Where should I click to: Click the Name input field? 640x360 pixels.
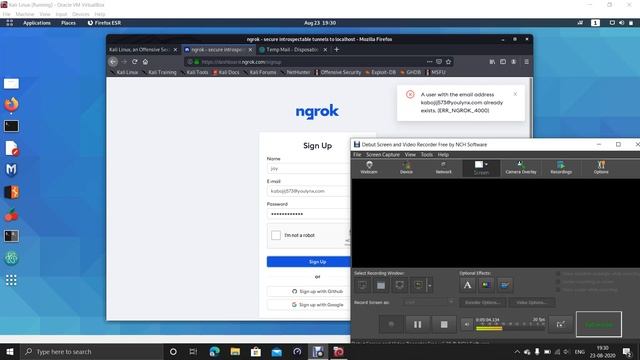tap(309, 168)
